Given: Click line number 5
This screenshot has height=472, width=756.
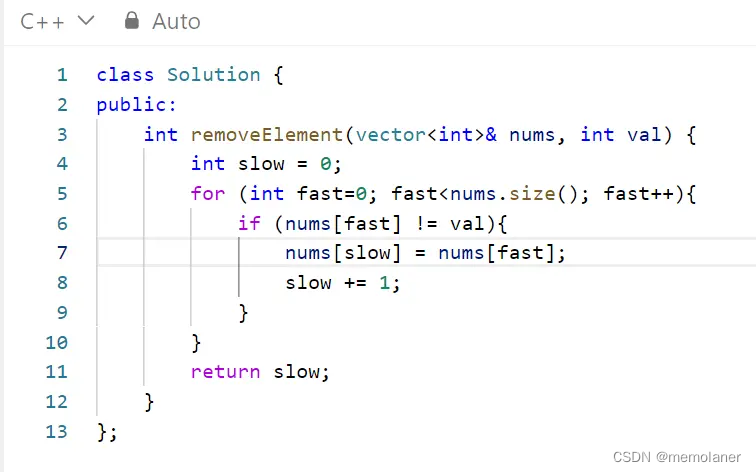Looking at the screenshot, I should tap(62, 194).
